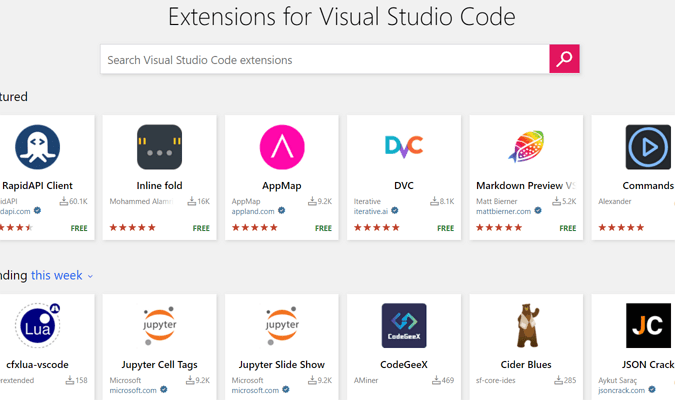Screen dimensions: 675x400
Task: Visit microsoft.com under Jupyter Slide Show
Action: (255, 391)
